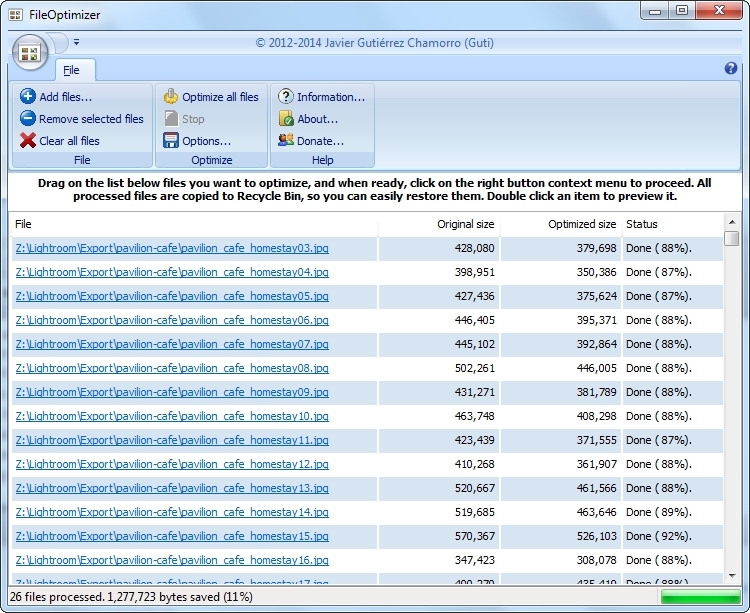The height and width of the screenshot is (613, 750).
Task: Click the Information... label
Action: pos(331,97)
